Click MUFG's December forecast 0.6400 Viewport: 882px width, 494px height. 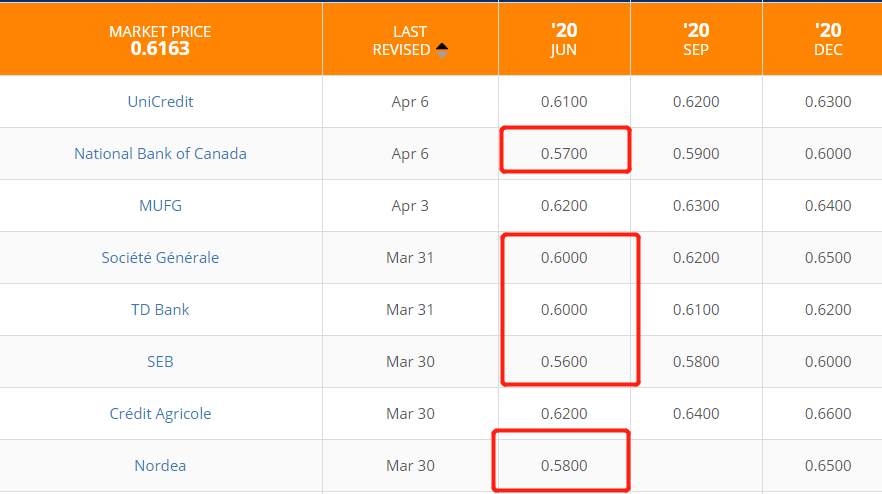coord(828,205)
